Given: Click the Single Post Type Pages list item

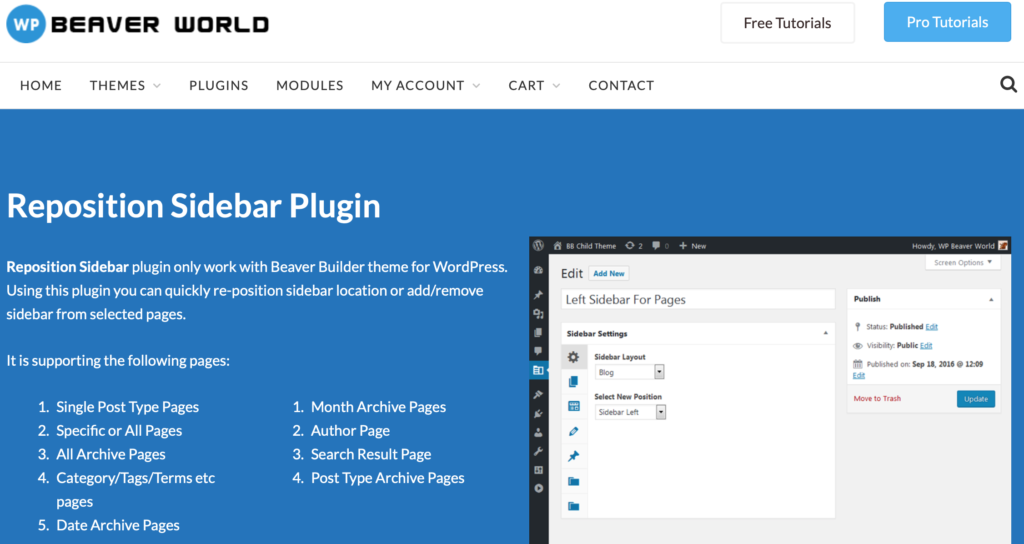Looking at the screenshot, I should 127,407.
